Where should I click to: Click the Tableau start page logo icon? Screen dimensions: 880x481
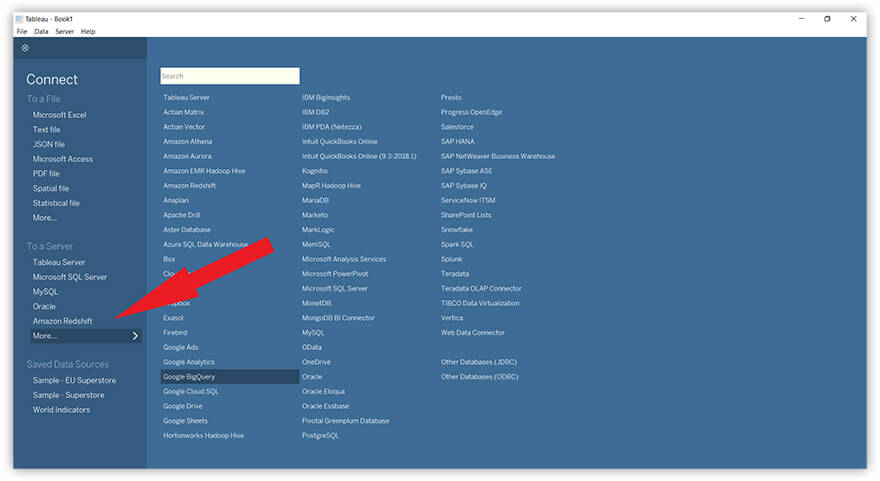(25, 48)
